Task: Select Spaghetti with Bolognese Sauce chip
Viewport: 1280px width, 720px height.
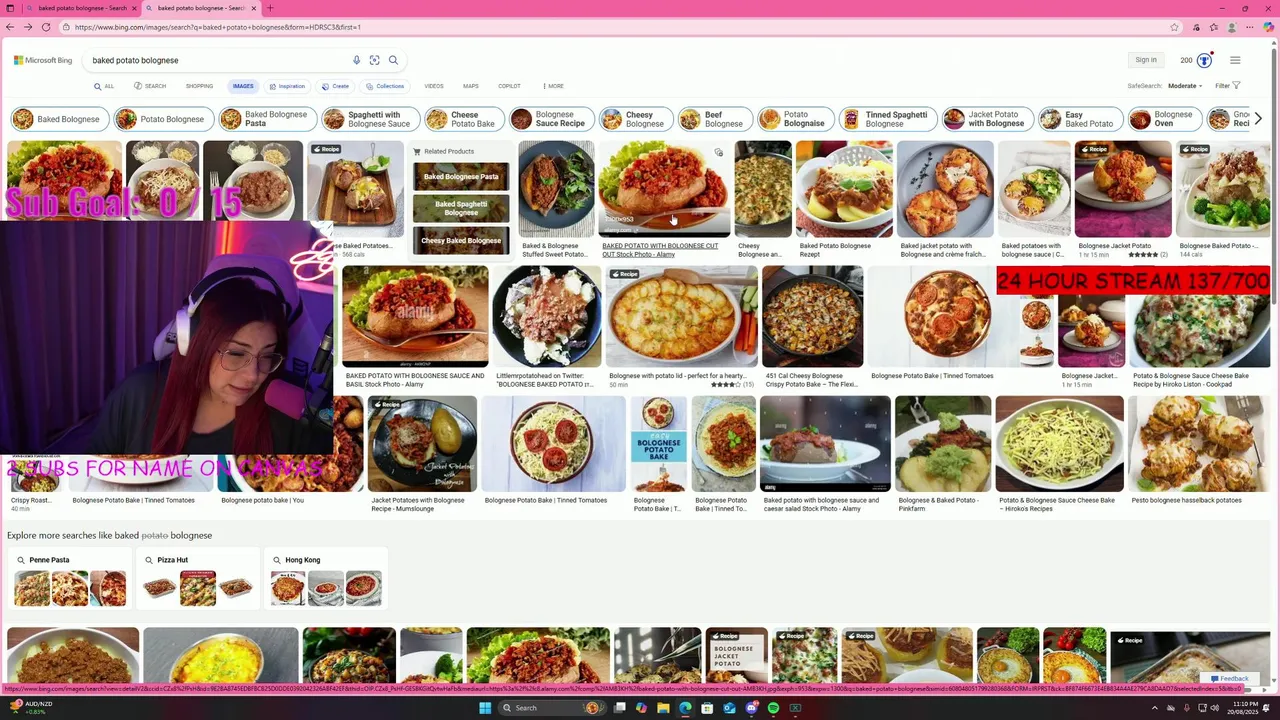Action: tap(368, 119)
